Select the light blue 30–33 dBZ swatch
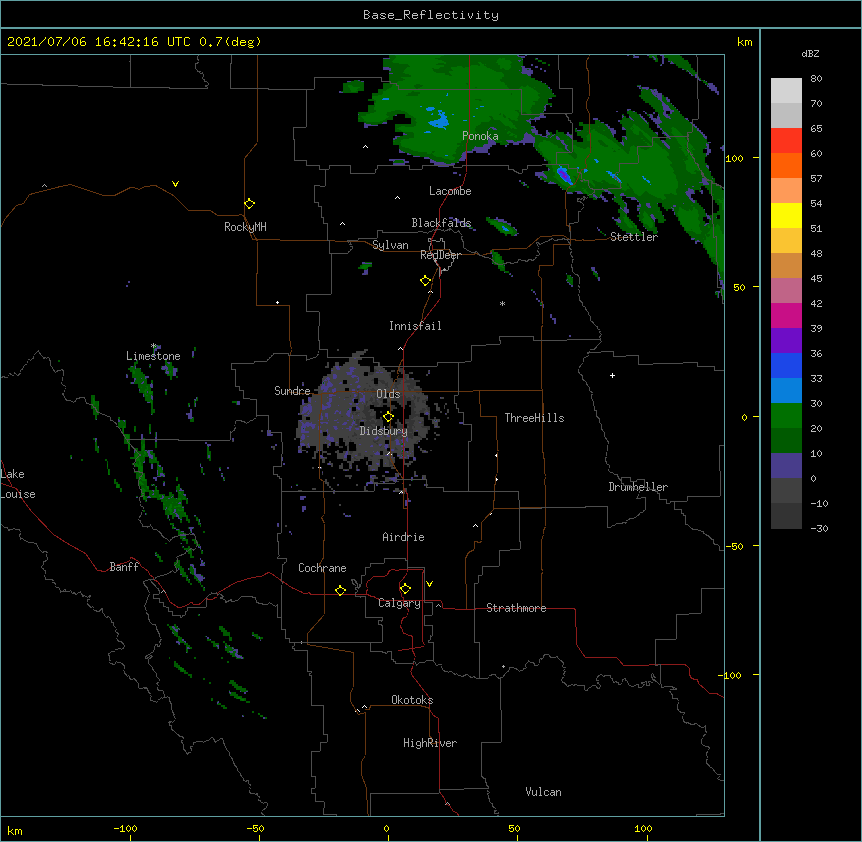The height and width of the screenshot is (842, 862). pyautogui.click(x=786, y=391)
